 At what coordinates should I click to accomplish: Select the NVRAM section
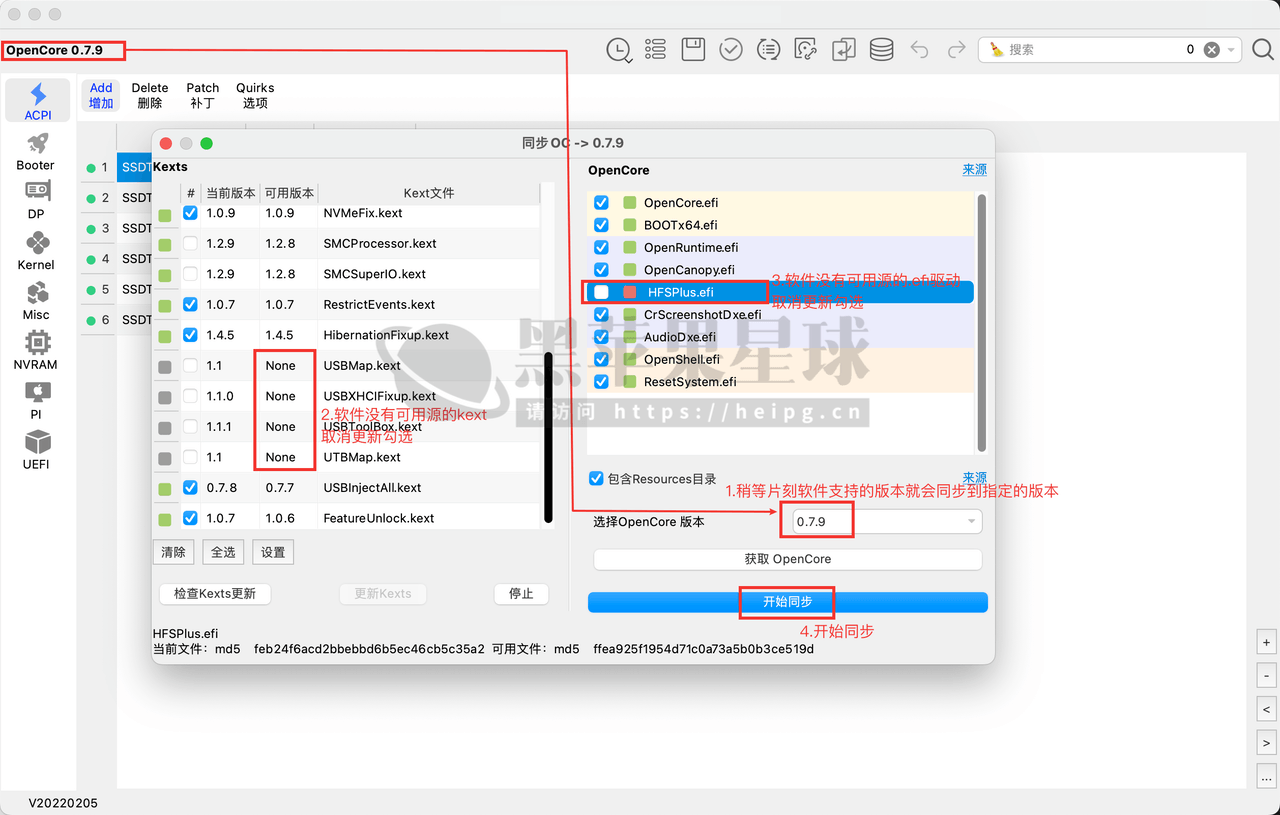(36, 351)
